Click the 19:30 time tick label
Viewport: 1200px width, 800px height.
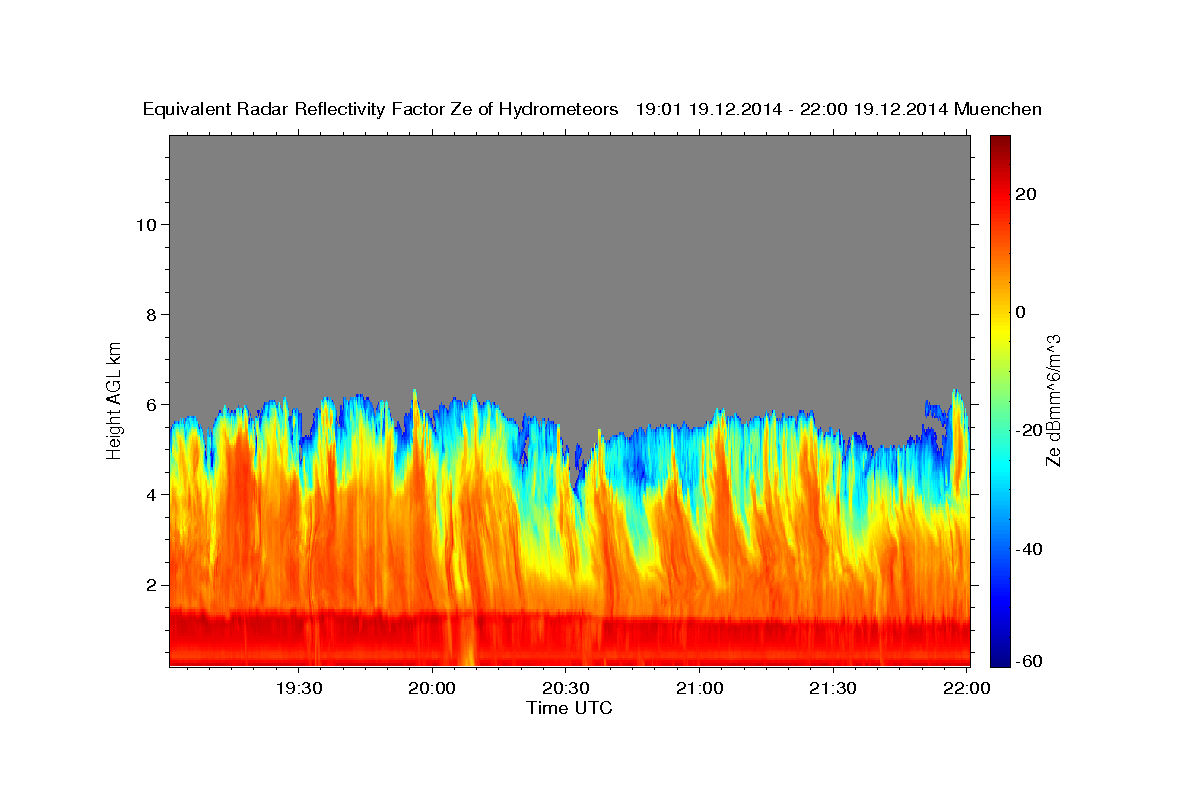coord(299,688)
